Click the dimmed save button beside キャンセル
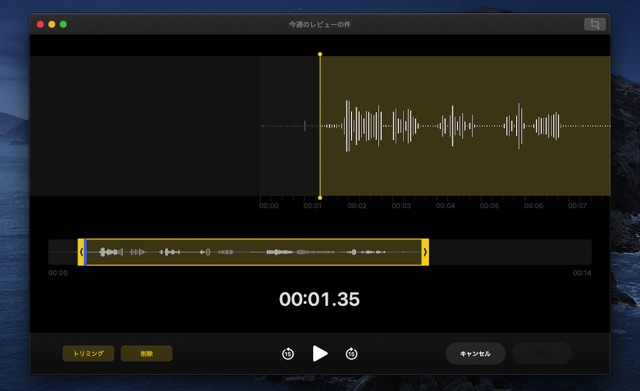This screenshot has height=391, width=640. coord(542,353)
